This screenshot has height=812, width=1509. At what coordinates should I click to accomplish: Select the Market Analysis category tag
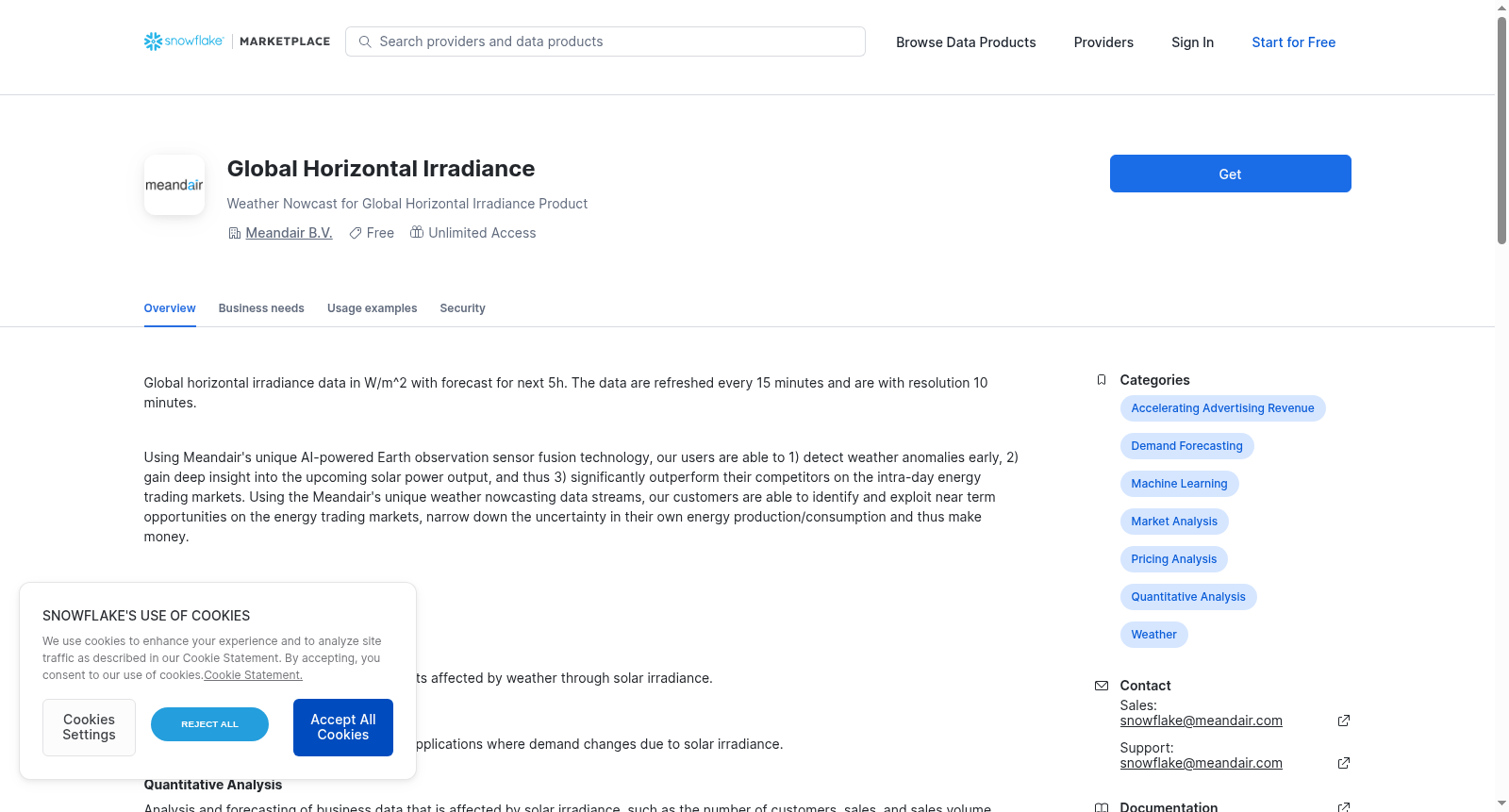(x=1174, y=522)
